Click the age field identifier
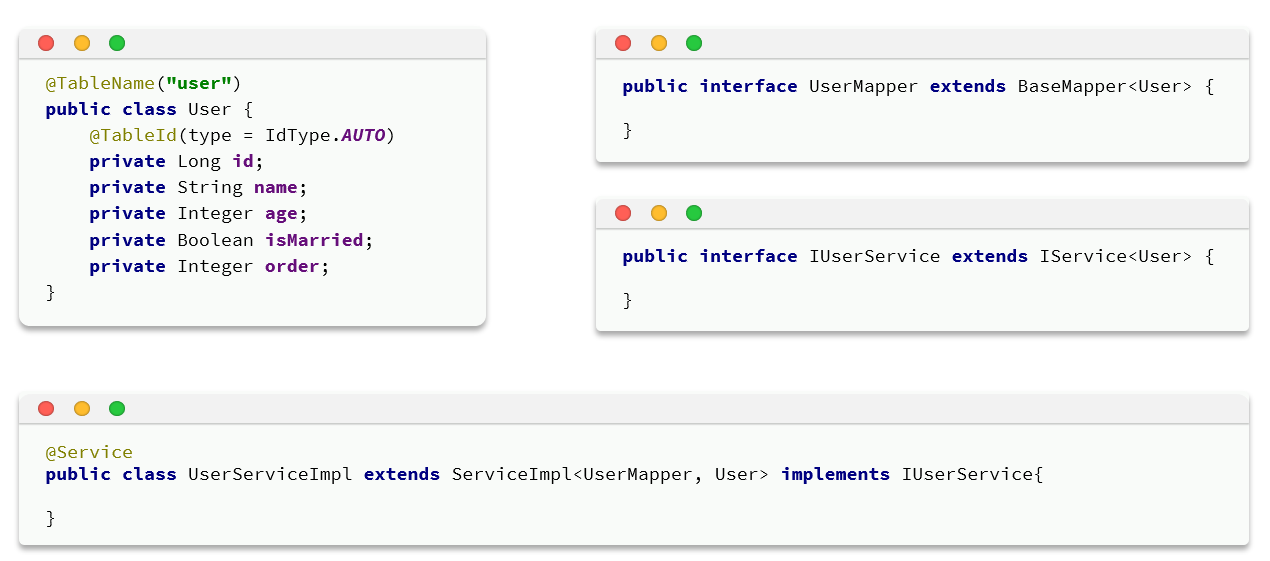The image size is (1270, 561). (281, 214)
